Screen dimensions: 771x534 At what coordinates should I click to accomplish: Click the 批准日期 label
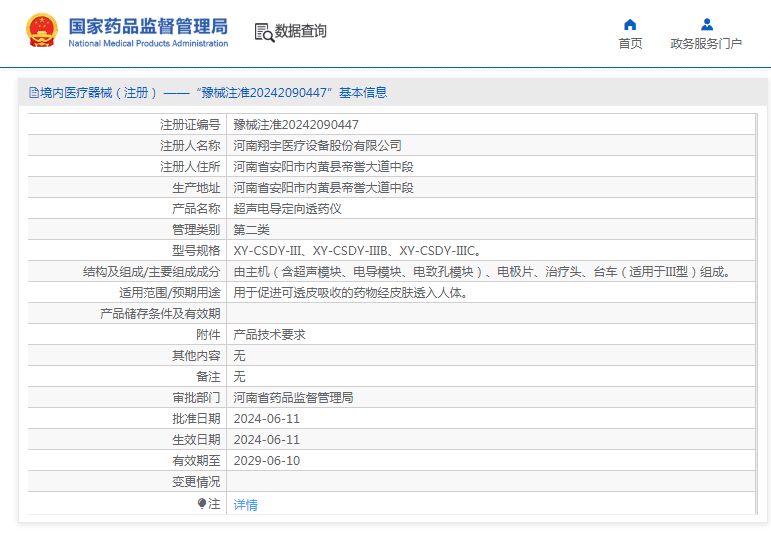click(196, 419)
